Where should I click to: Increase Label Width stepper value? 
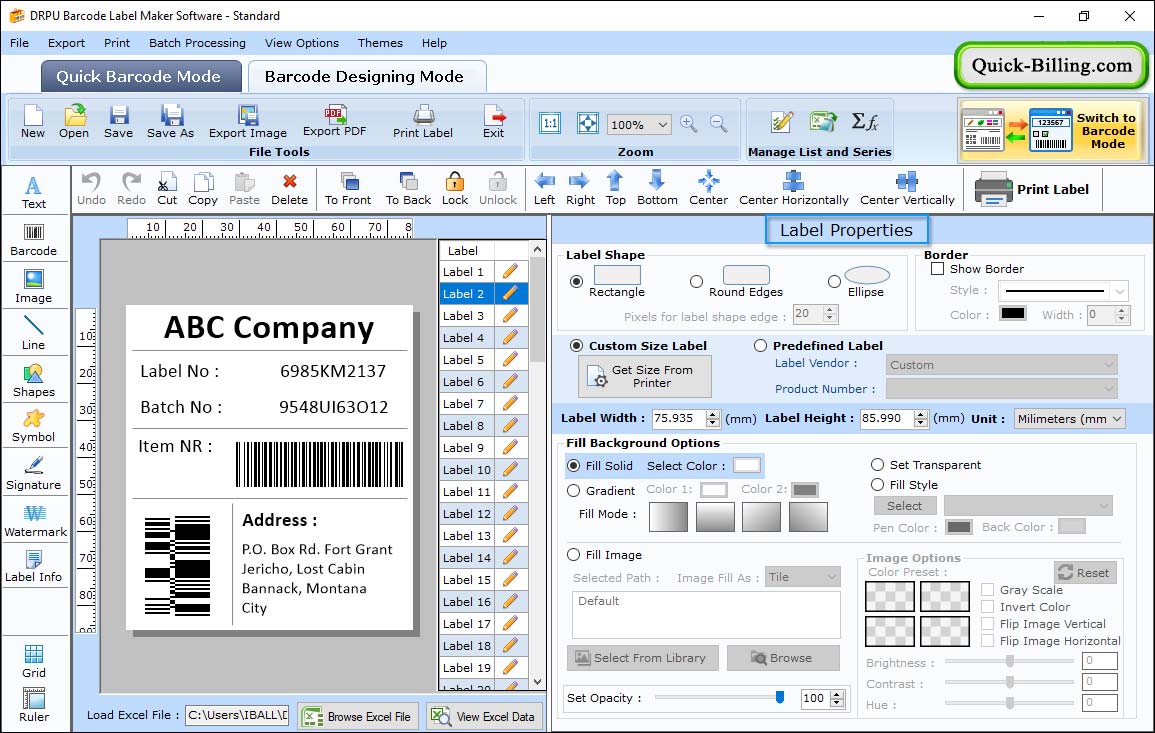coord(712,414)
